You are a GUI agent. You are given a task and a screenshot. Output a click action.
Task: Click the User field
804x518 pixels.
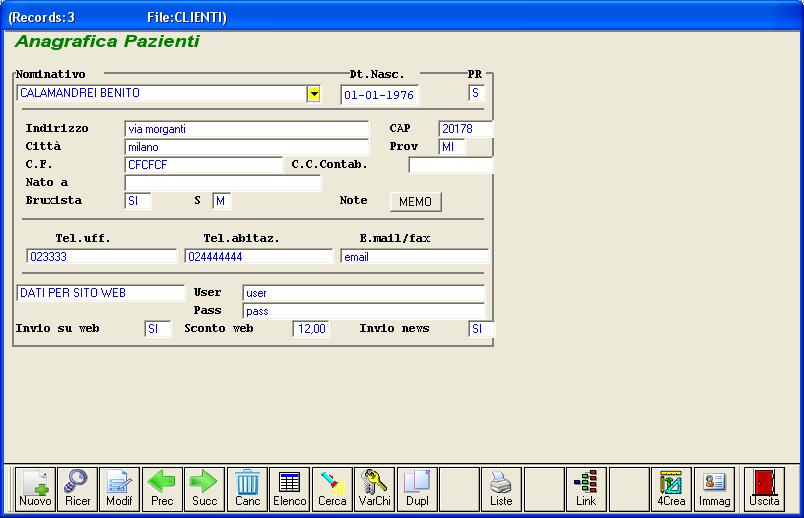pos(364,293)
